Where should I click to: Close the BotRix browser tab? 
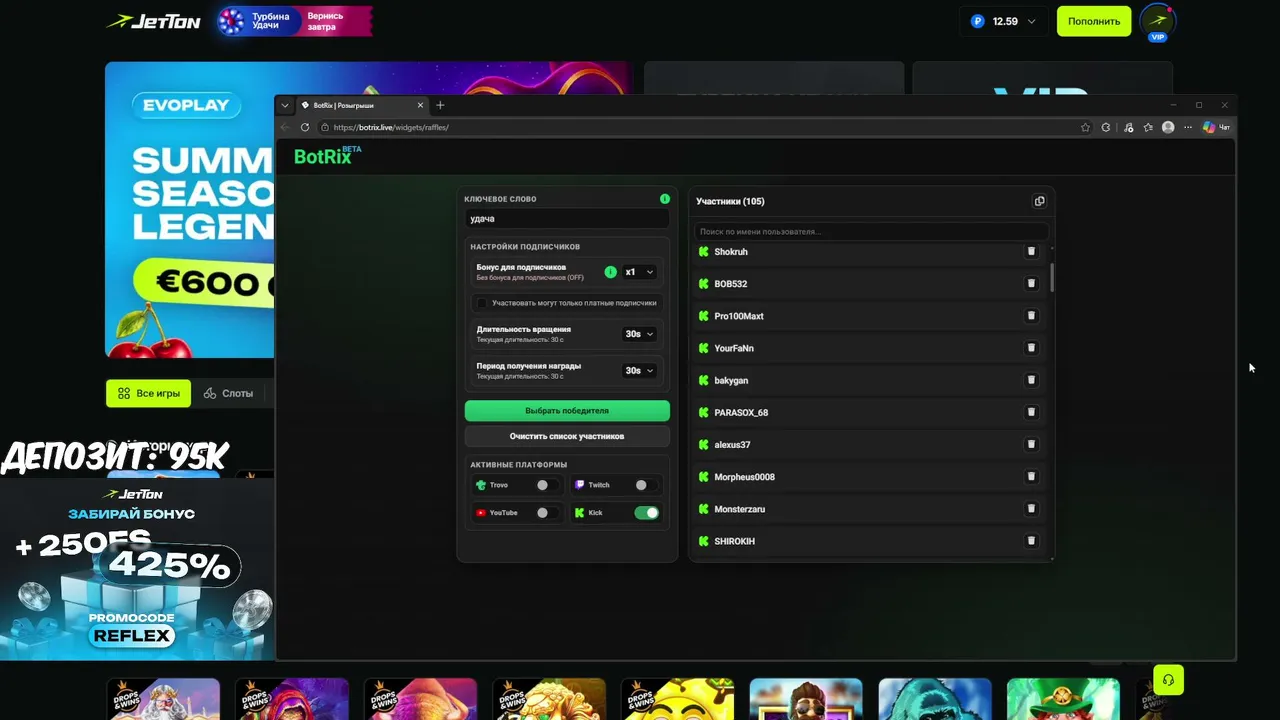[x=420, y=105]
